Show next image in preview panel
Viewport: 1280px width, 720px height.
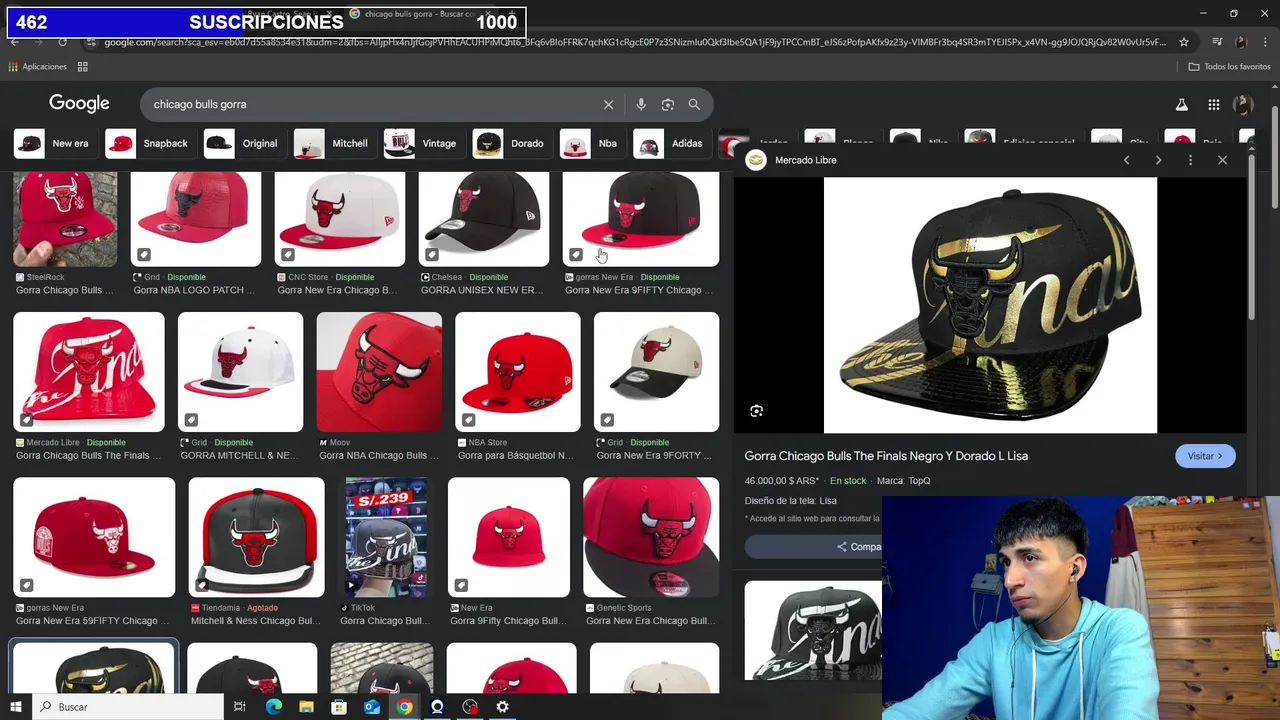1158,160
